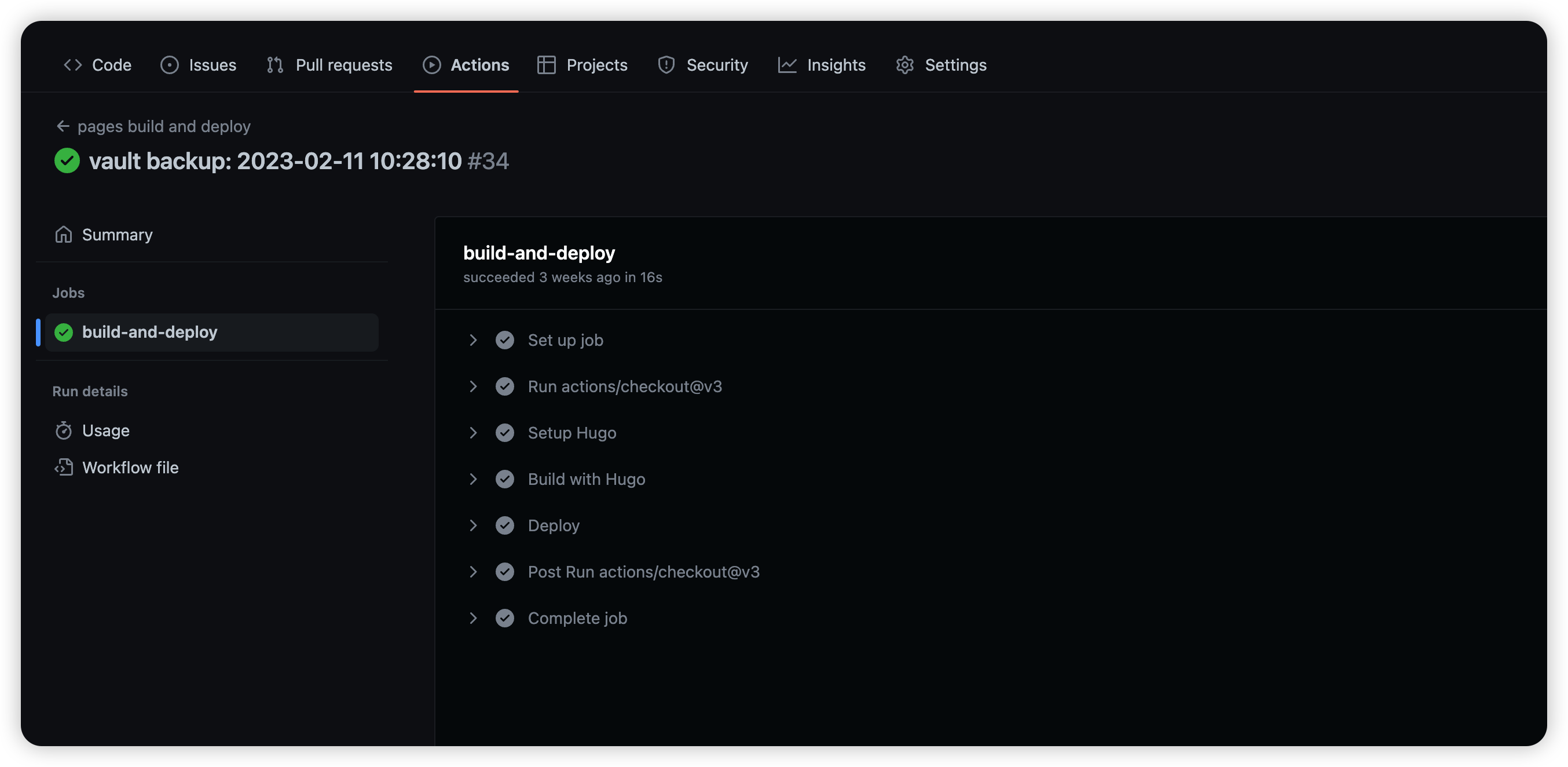The image size is (1568, 767).
Task: Expand the Complete job step
Action: 473,618
